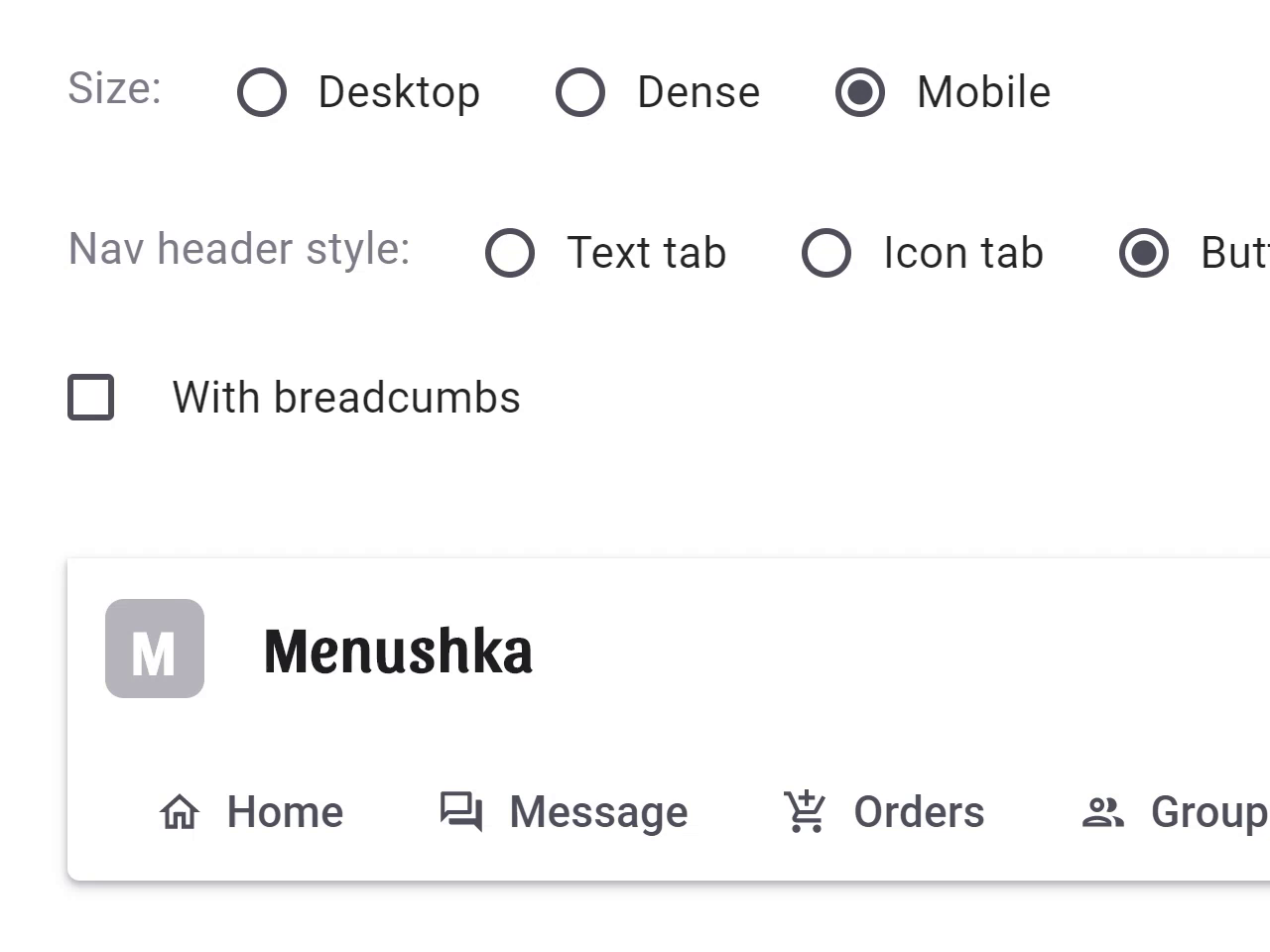The height and width of the screenshot is (952, 1270).
Task: Choose the Icon tab header style
Action: click(x=826, y=253)
